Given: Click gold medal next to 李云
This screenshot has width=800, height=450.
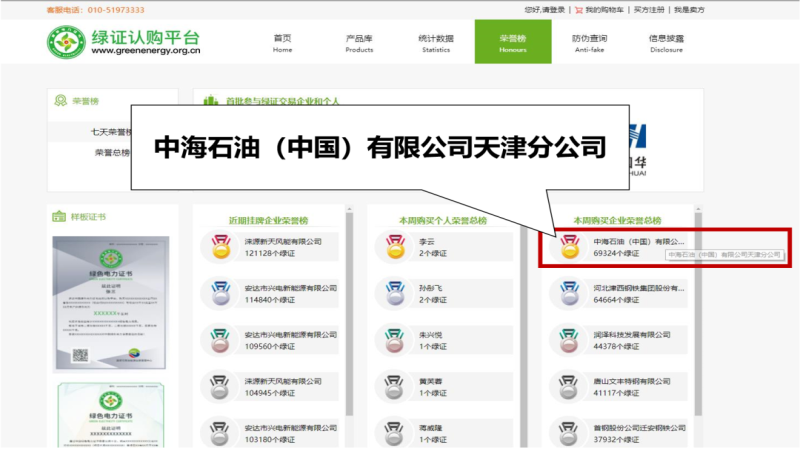Looking at the screenshot, I should click(395, 246).
